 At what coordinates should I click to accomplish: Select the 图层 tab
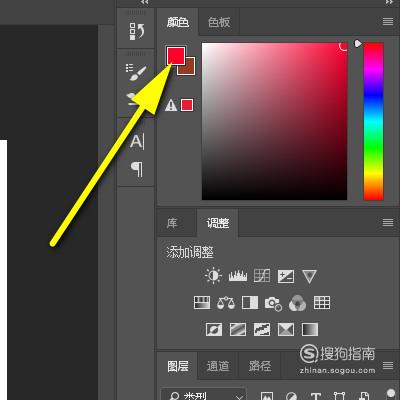click(x=178, y=366)
